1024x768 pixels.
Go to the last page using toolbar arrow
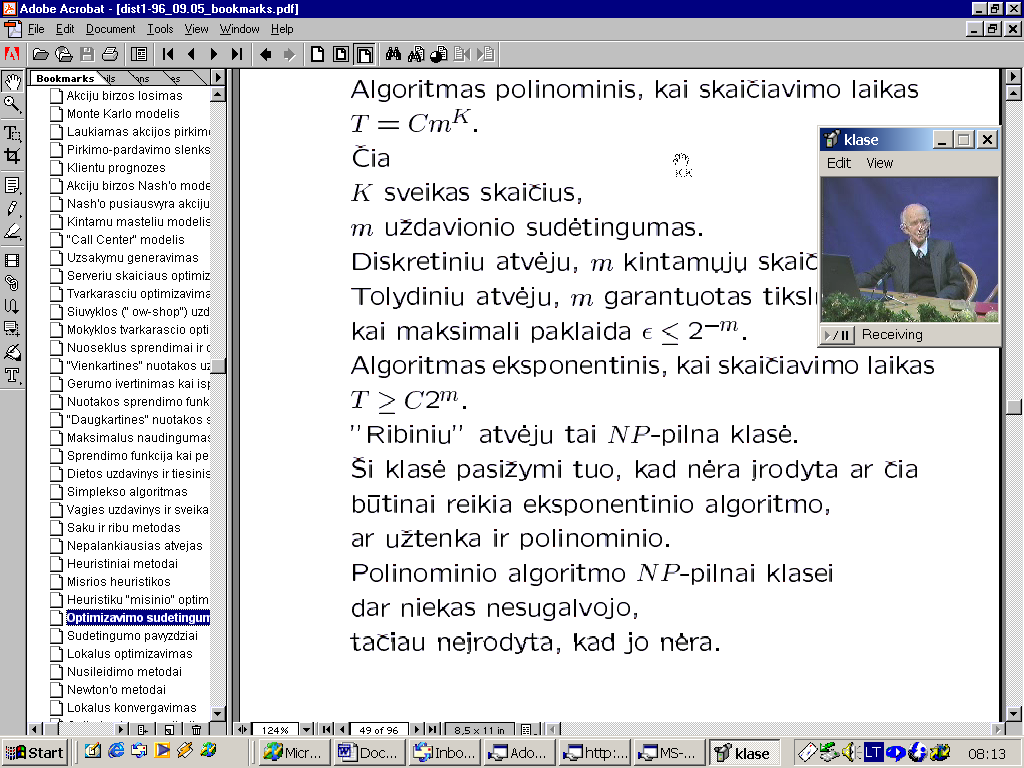click(x=237, y=54)
